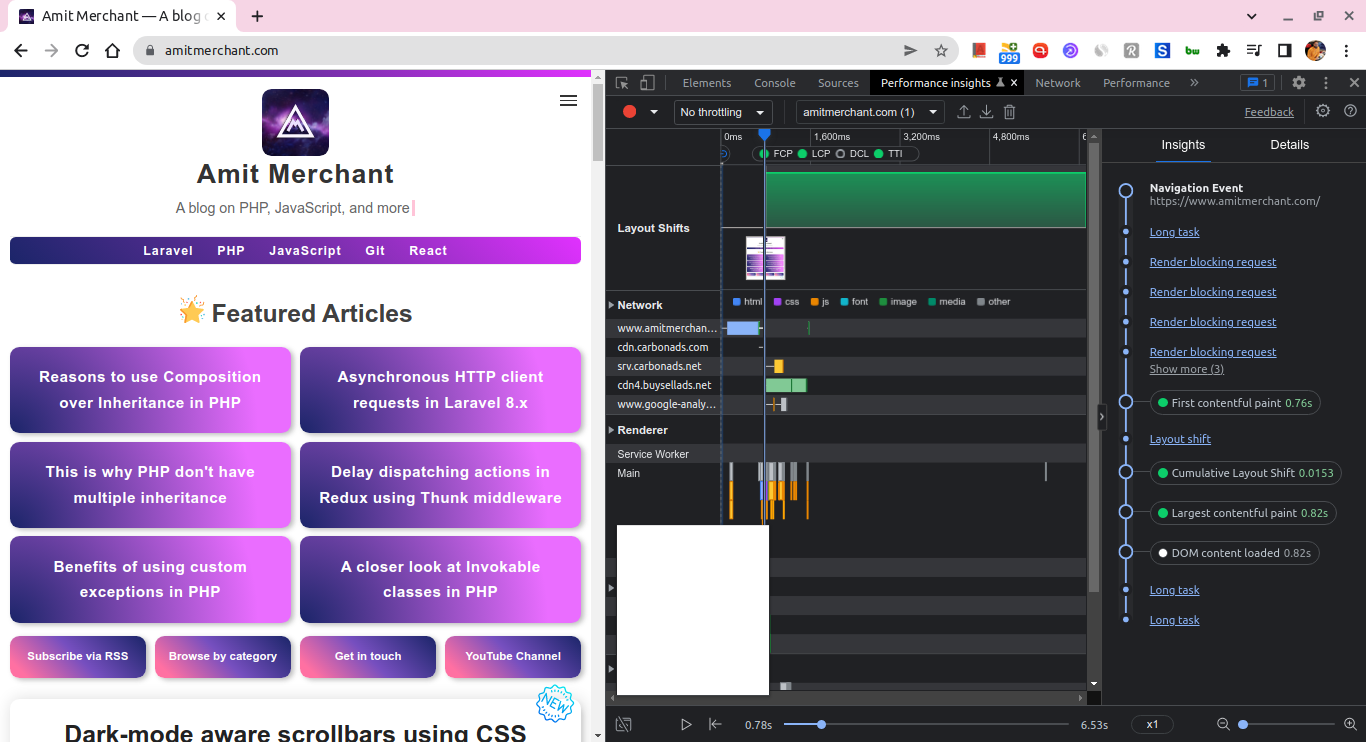Start recording with the red record button
This screenshot has height=742, width=1366.
coord(629,112)
